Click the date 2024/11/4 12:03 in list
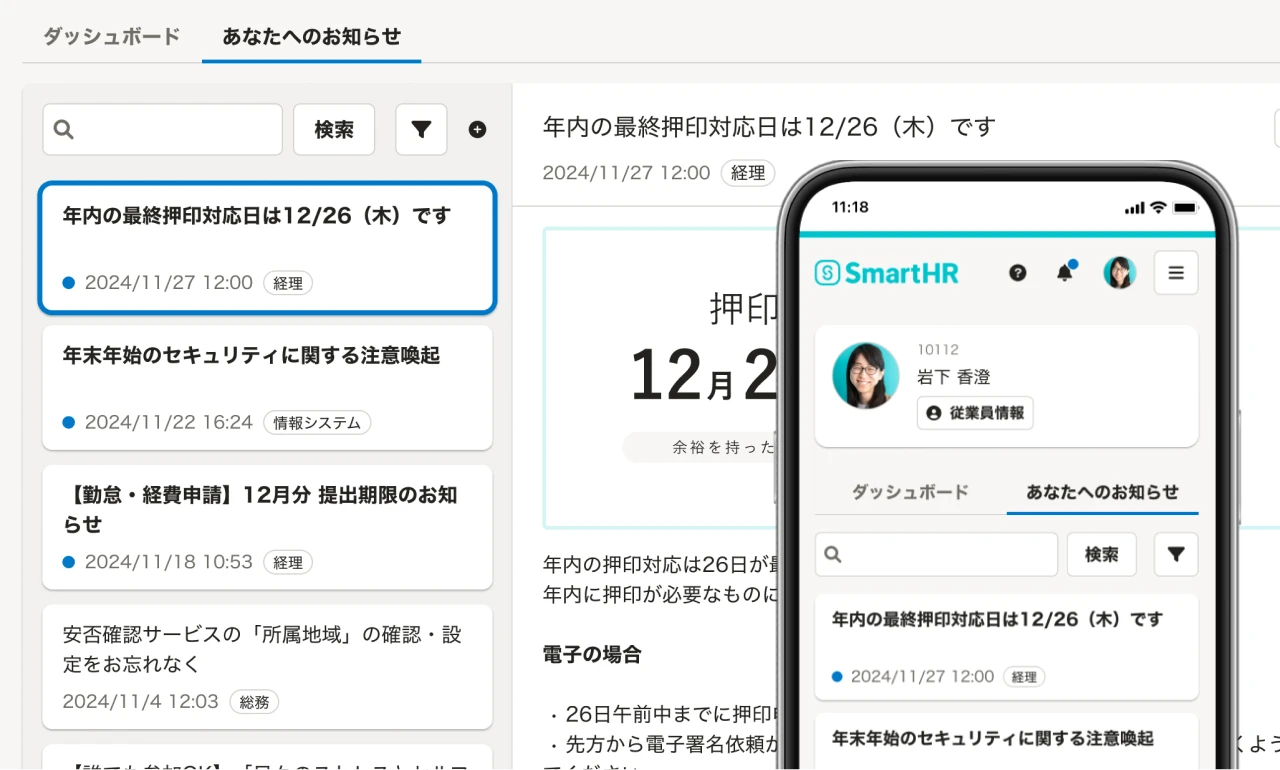Viewport: 1280px width, 770px height. tap(140, 702)
